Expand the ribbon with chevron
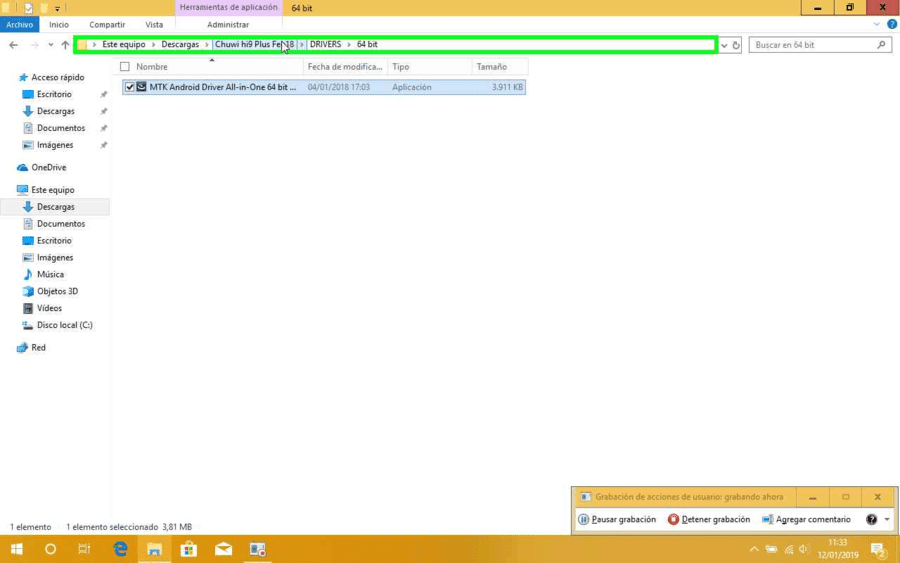This screenshot has width=900, height=563. tap(876, 25)
